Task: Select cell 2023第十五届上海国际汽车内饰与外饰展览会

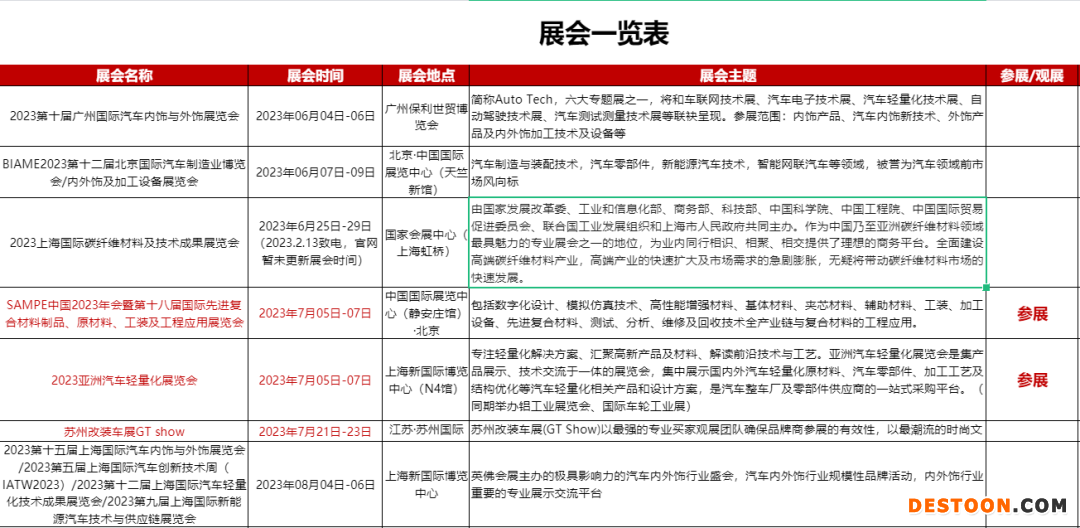Action: [124, 485]
